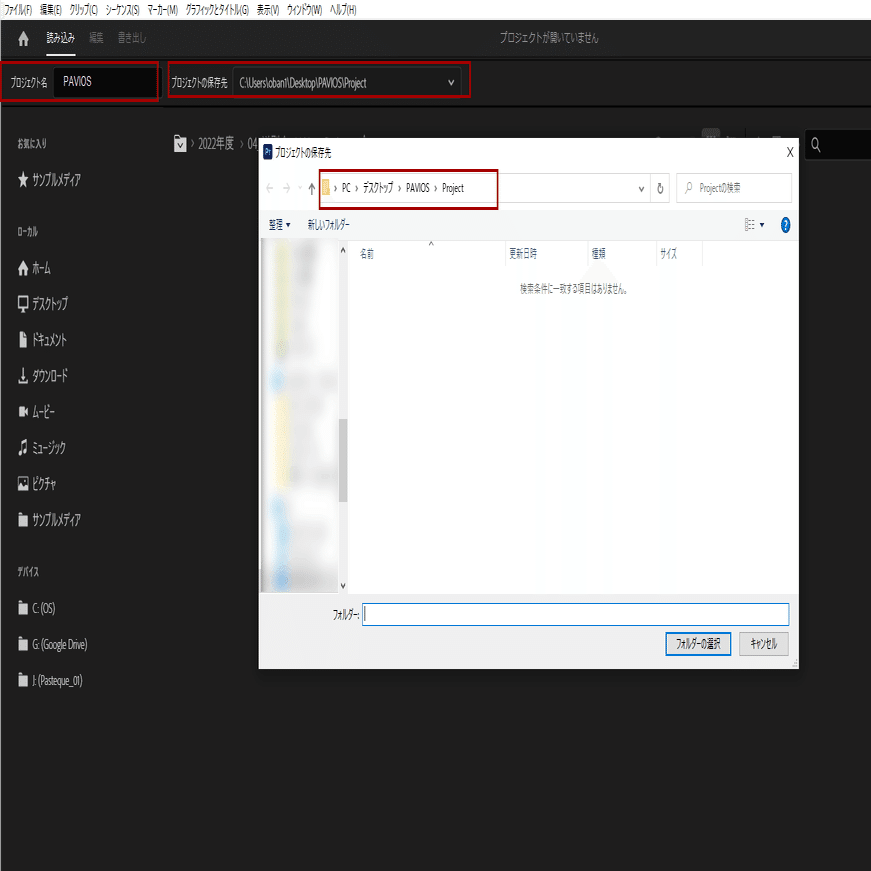Navigate forward in the save dialog
Screen dimensions: 871x871
[x=287, y=188]
